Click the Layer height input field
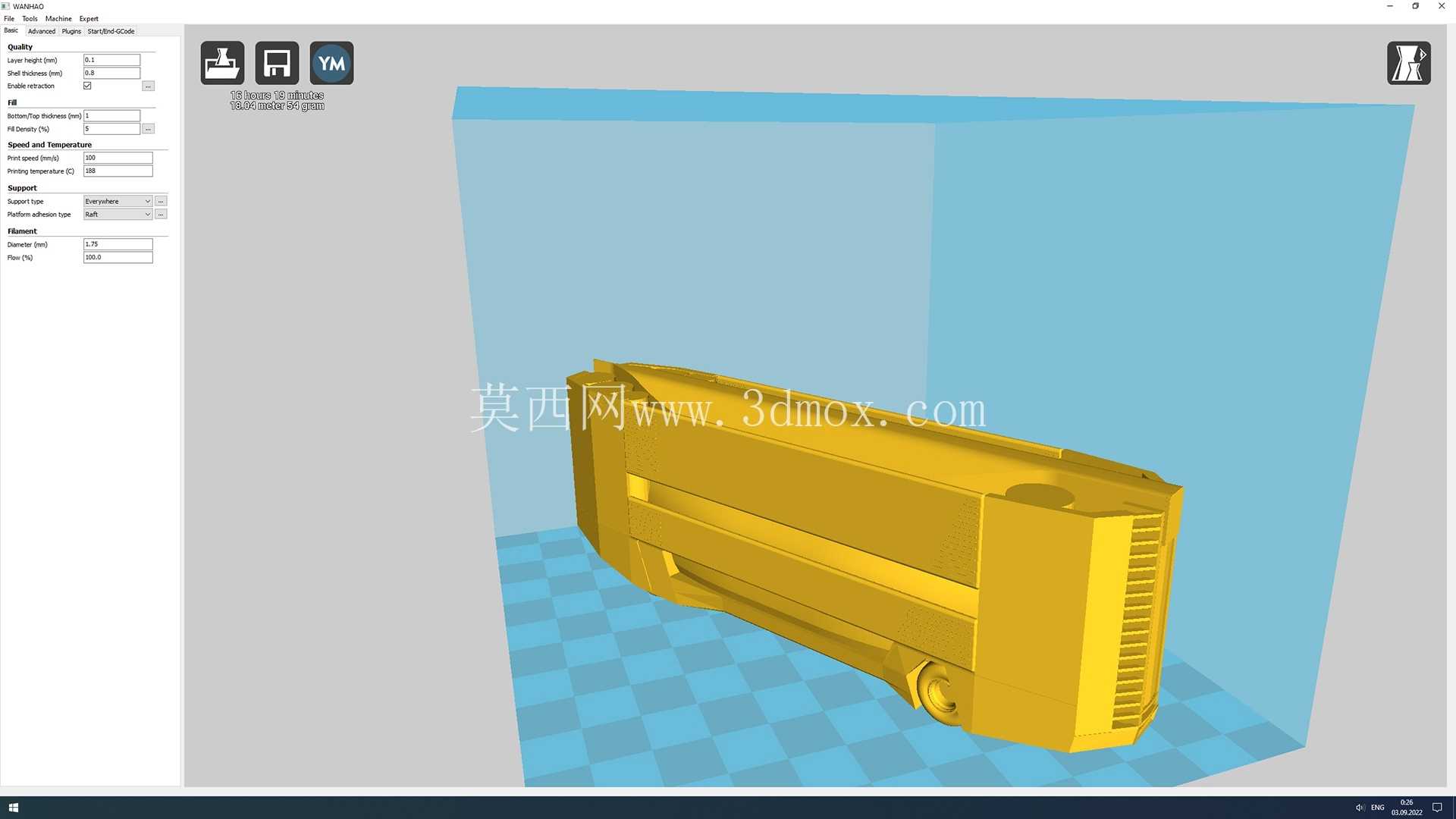The image size is (1456, 819). [x=111, y=60]
